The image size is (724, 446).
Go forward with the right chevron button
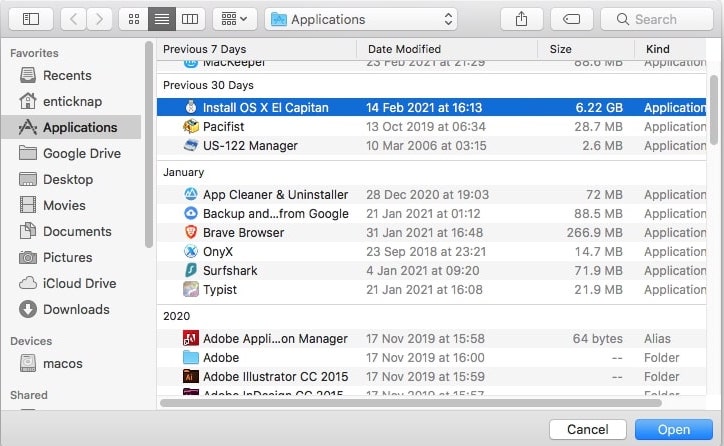(99, 19)
